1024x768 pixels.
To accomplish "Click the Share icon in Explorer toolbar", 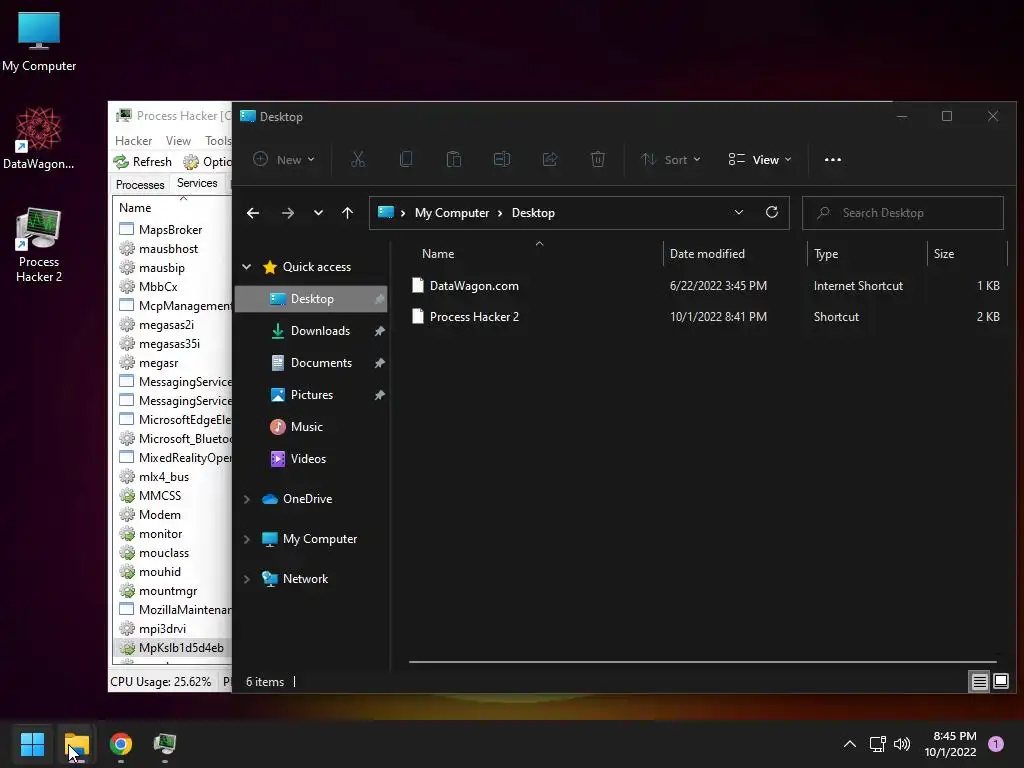I will coord(550,159).
